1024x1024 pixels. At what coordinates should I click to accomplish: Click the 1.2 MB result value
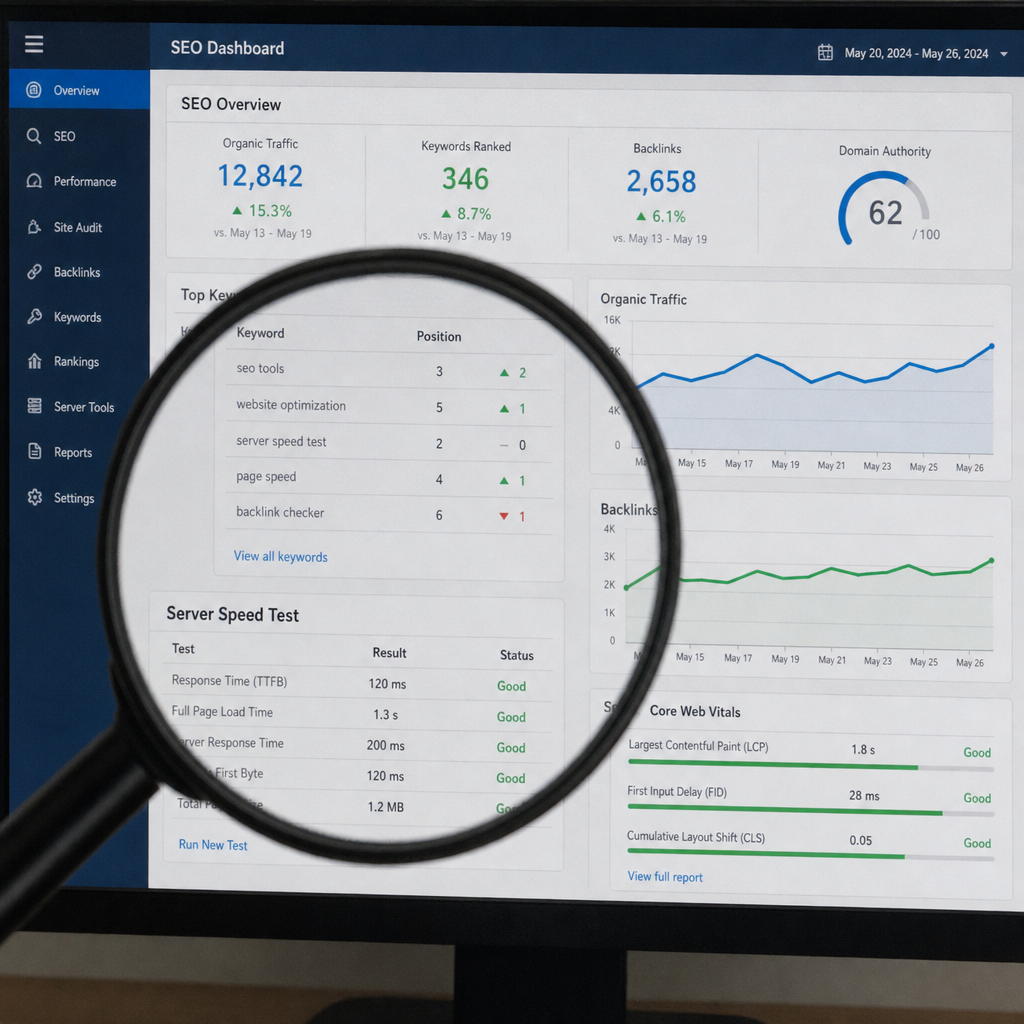(385, 807)
